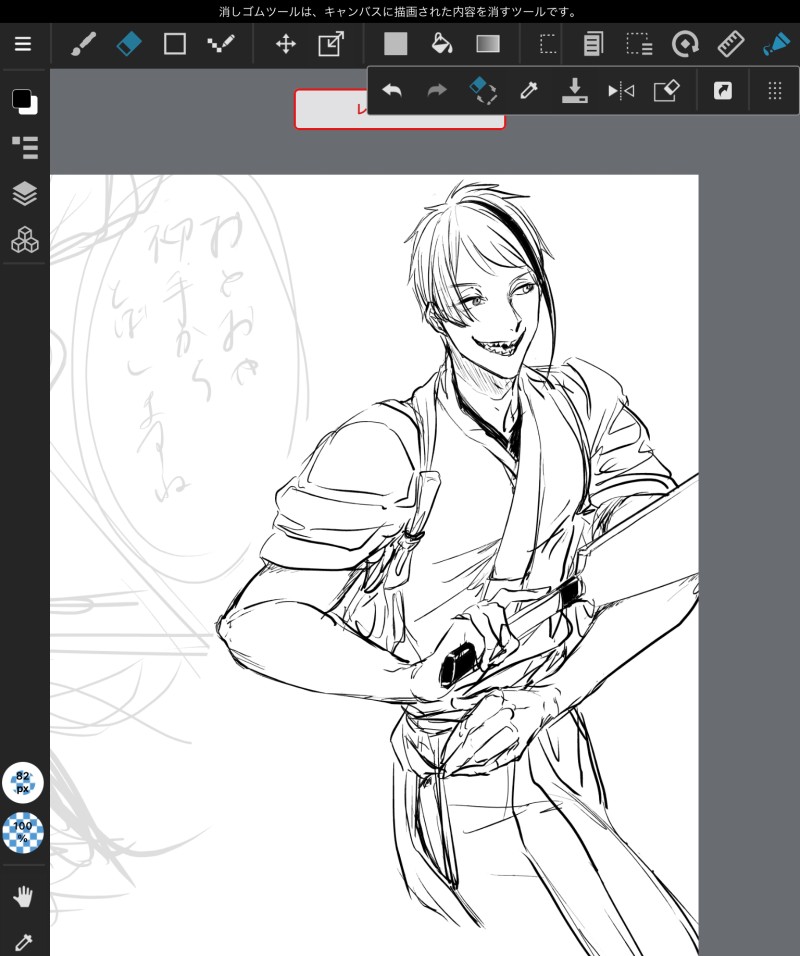Open the hamburger main menu
Image resolution: width=800 pixels, height=956 pixels.
point(23,44)
